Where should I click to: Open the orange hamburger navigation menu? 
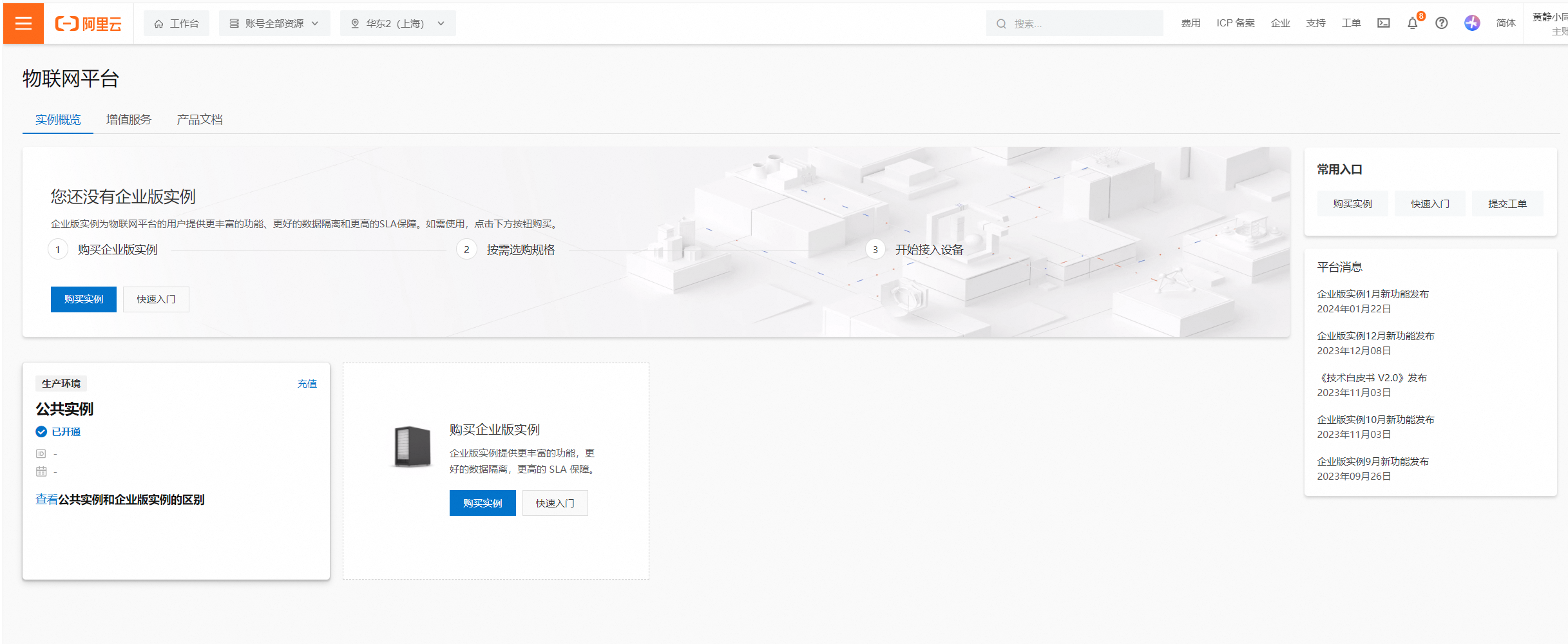23,23
